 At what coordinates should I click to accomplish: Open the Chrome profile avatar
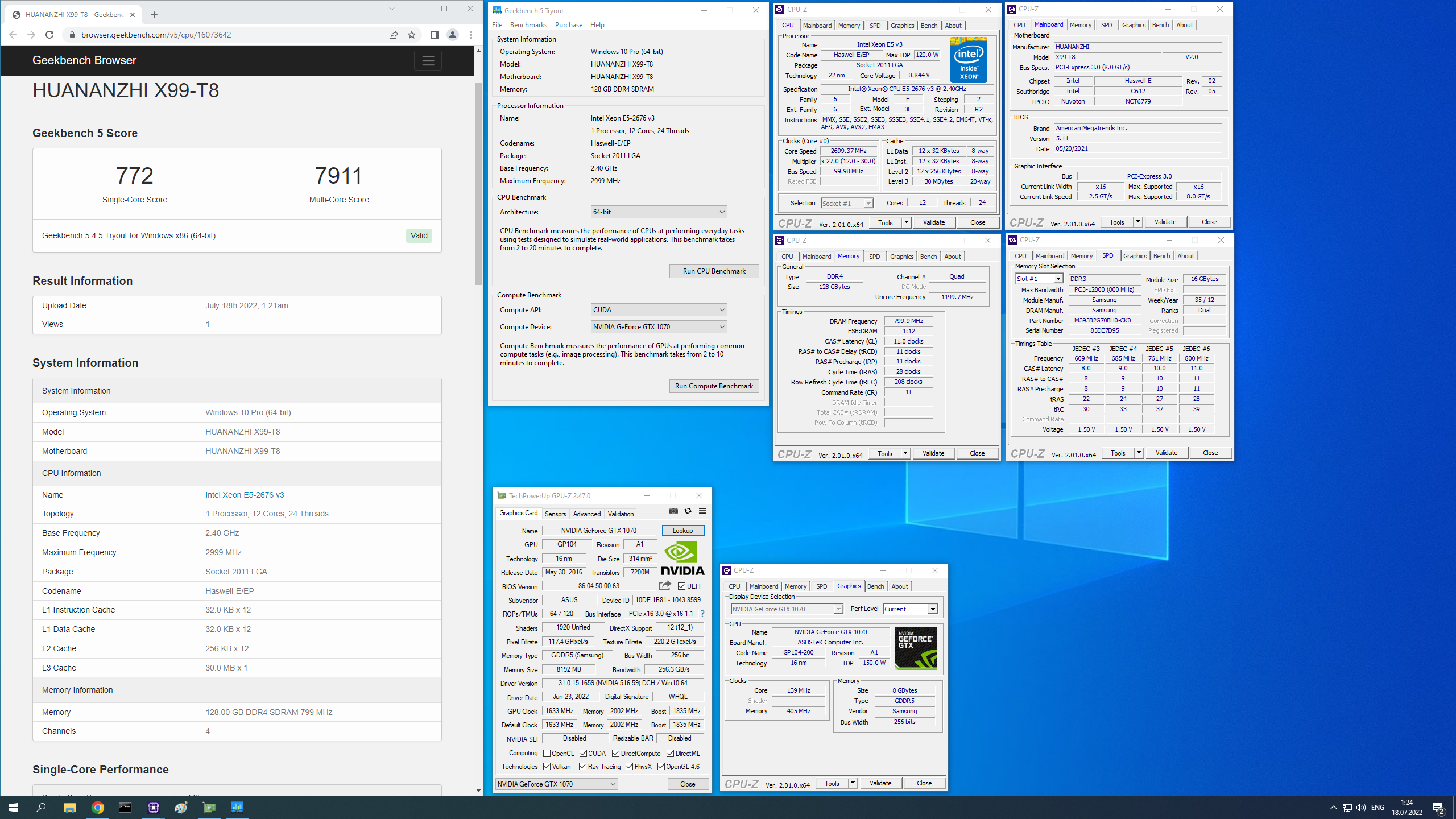[453, 35]
